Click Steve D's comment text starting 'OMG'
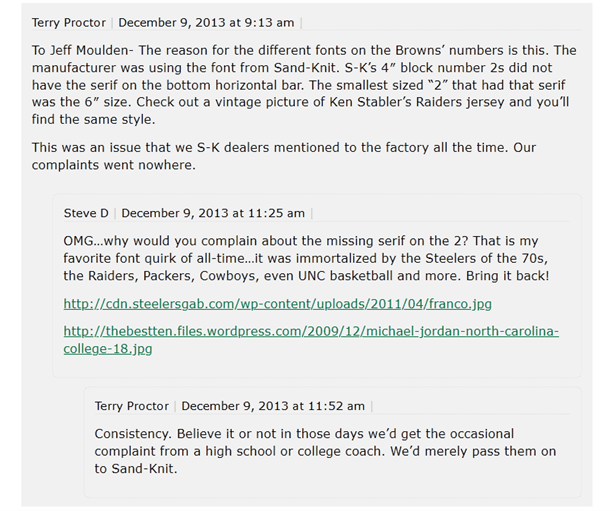Screen dimensions: 616x511 [306, 258]
